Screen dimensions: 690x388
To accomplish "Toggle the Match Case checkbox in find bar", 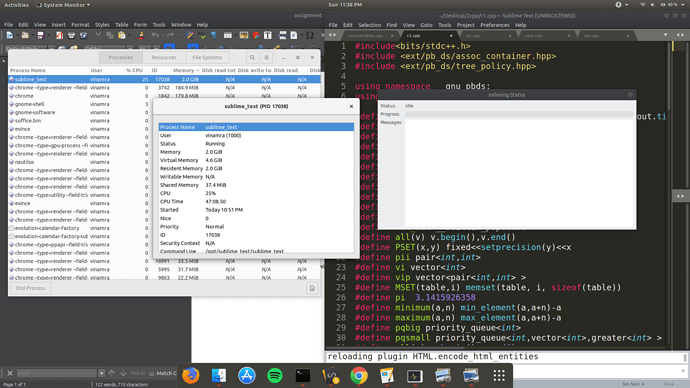I will tap(152, 373).
